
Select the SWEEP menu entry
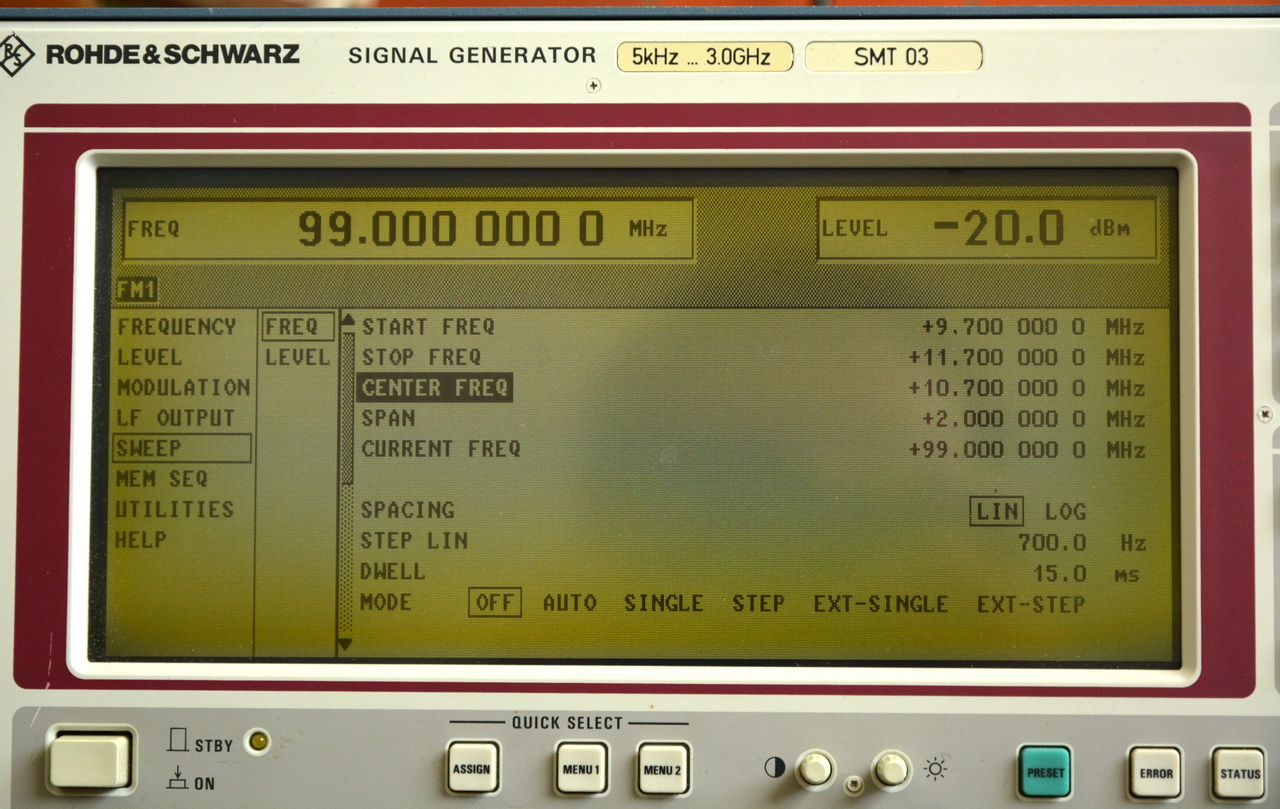[x=182, y=448]
